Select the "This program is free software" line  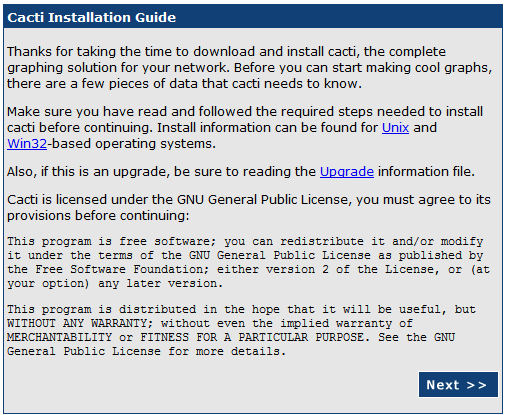click(245, 241)
